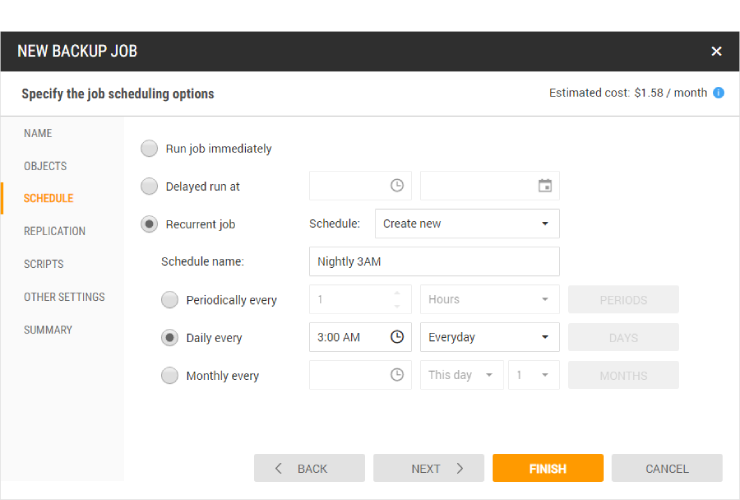Click the clock icon in Monthly every field
Image resolution: width=740 pixels, height=500 pixels.
[x=397, y=375]
